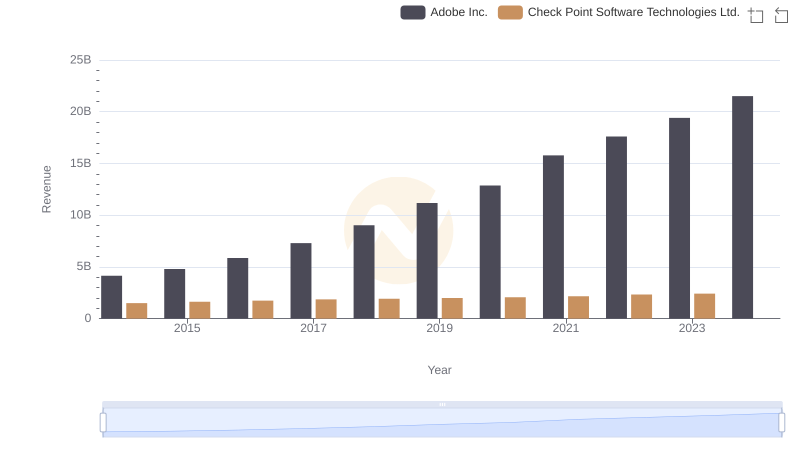Click the left handle of zoom slider
The height and width of the screenshot is (461, 800).
[x=103, y=422]
